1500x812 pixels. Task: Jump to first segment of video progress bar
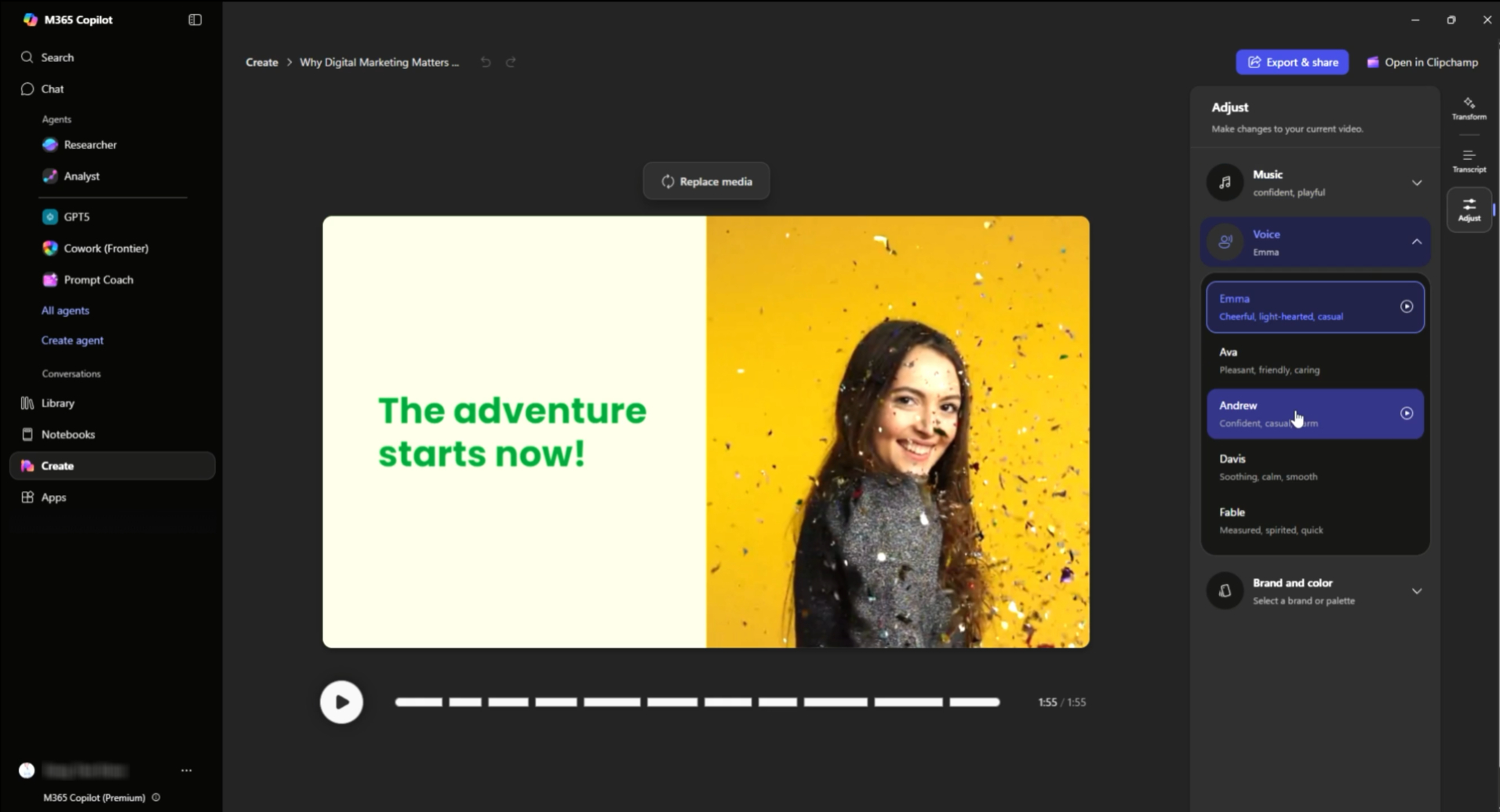click(419, 702)
